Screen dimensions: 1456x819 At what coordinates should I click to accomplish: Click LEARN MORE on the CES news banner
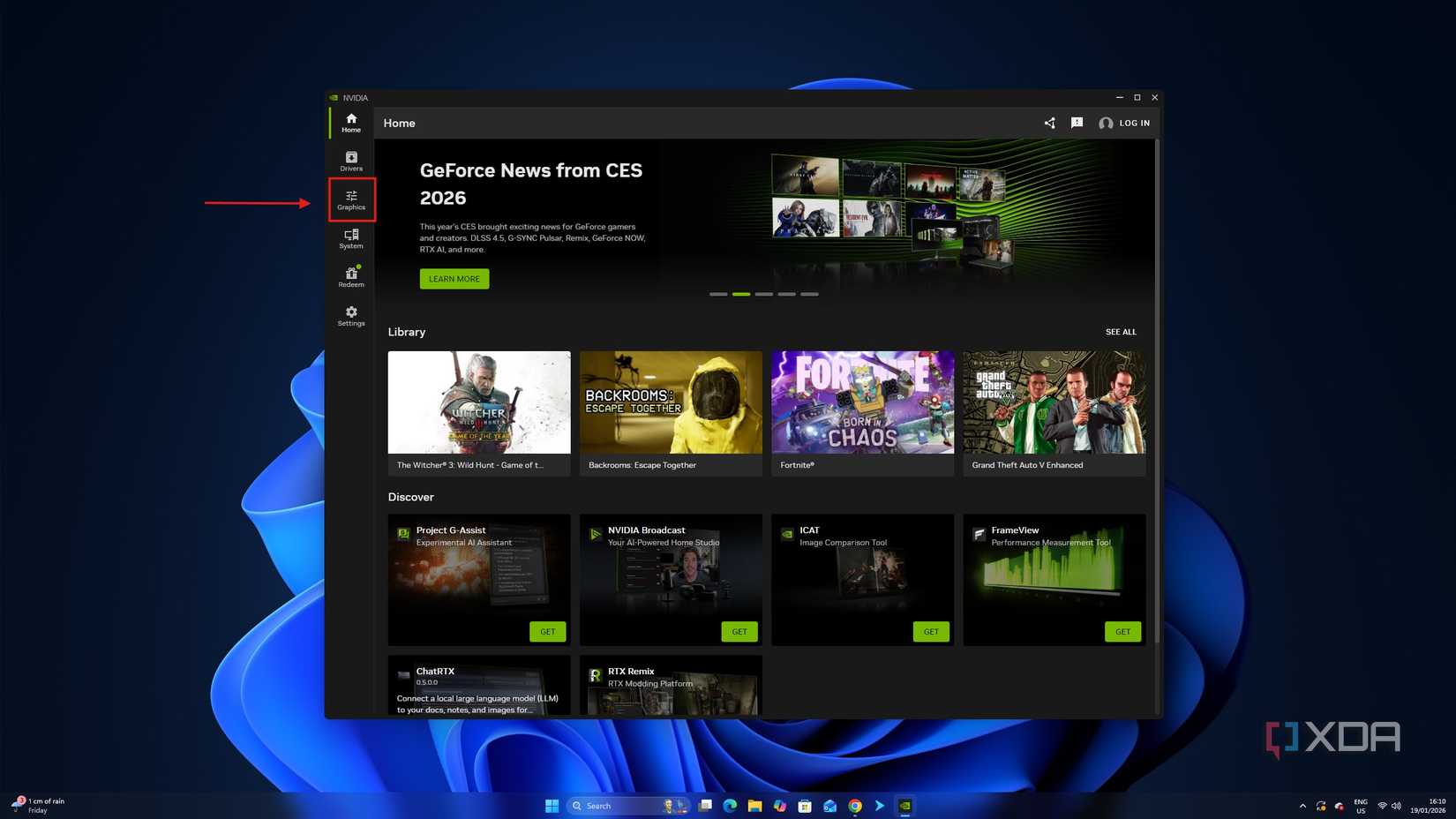[x=454, y=278]
